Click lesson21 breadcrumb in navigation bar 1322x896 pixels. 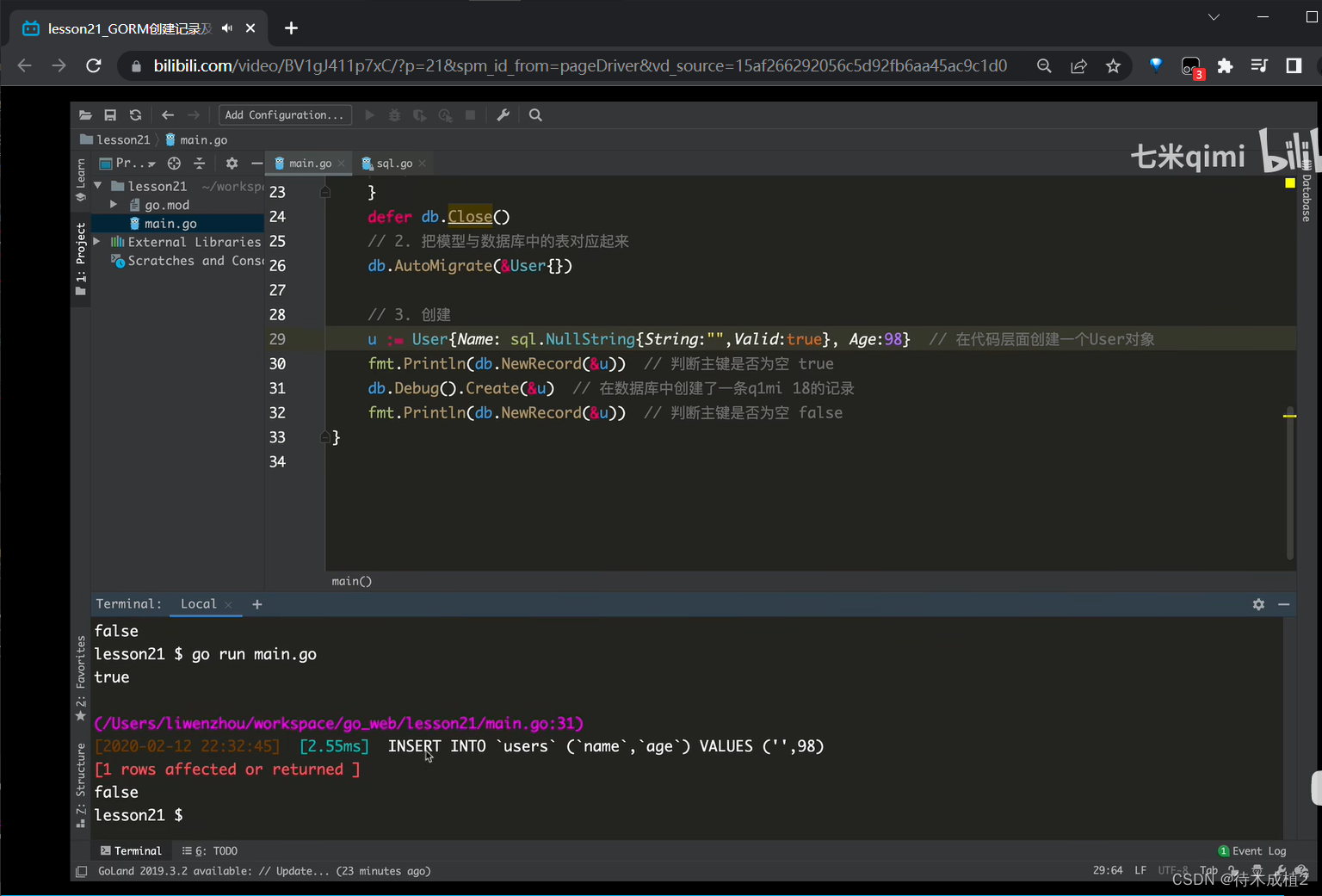point(115,139)
